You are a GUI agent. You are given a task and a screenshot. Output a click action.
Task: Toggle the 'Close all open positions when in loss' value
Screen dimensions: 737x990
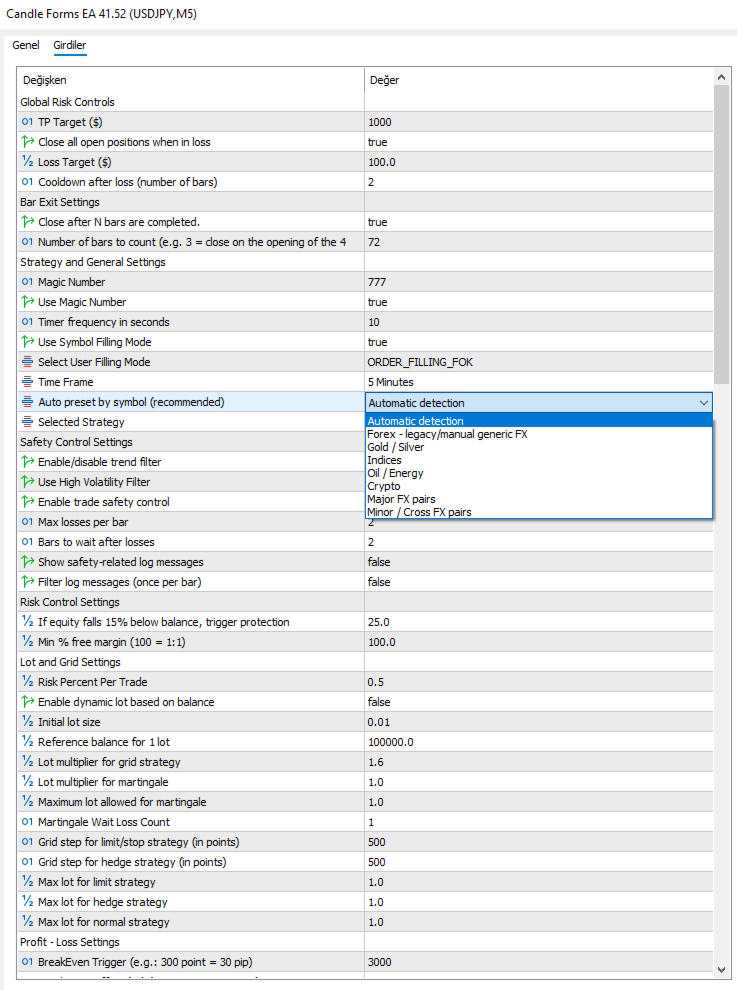coord(539,142)
